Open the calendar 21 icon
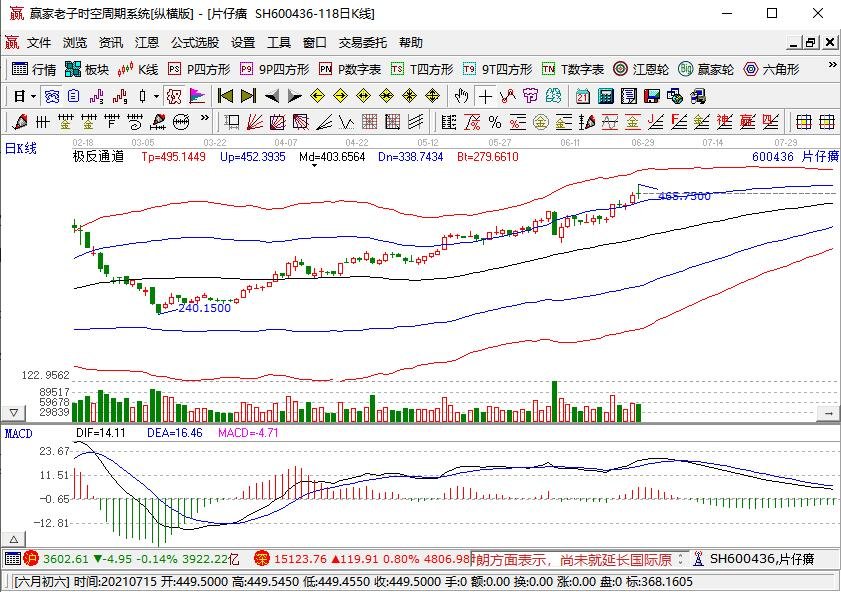The height and width of the screenshot is (592, 841). pyautogui.click(x=582, y=97)
